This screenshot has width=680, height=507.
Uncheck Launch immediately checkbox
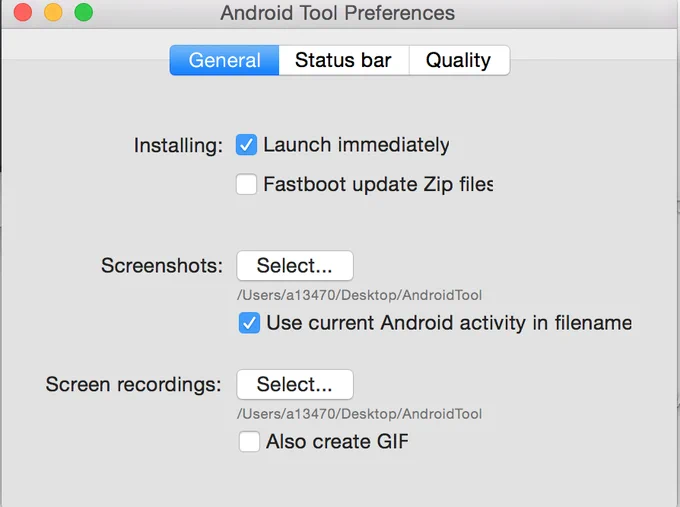pos(246,145)
